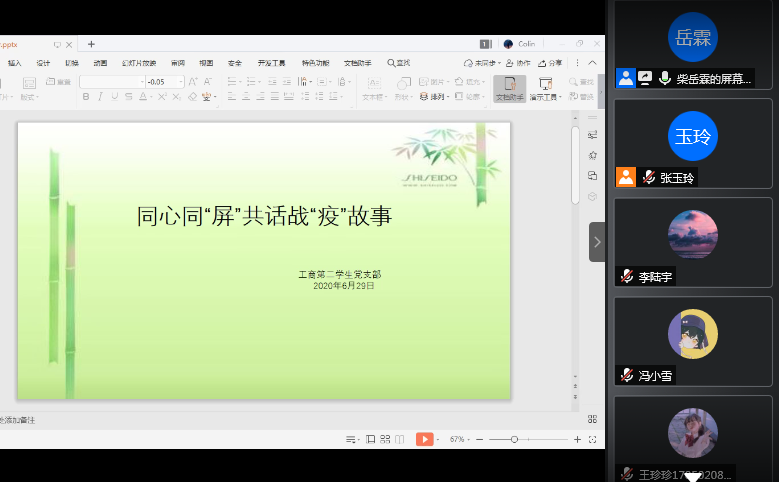779x482 pixels.
Task: Expand side panel with the chevron arrow
Action: 597,242
